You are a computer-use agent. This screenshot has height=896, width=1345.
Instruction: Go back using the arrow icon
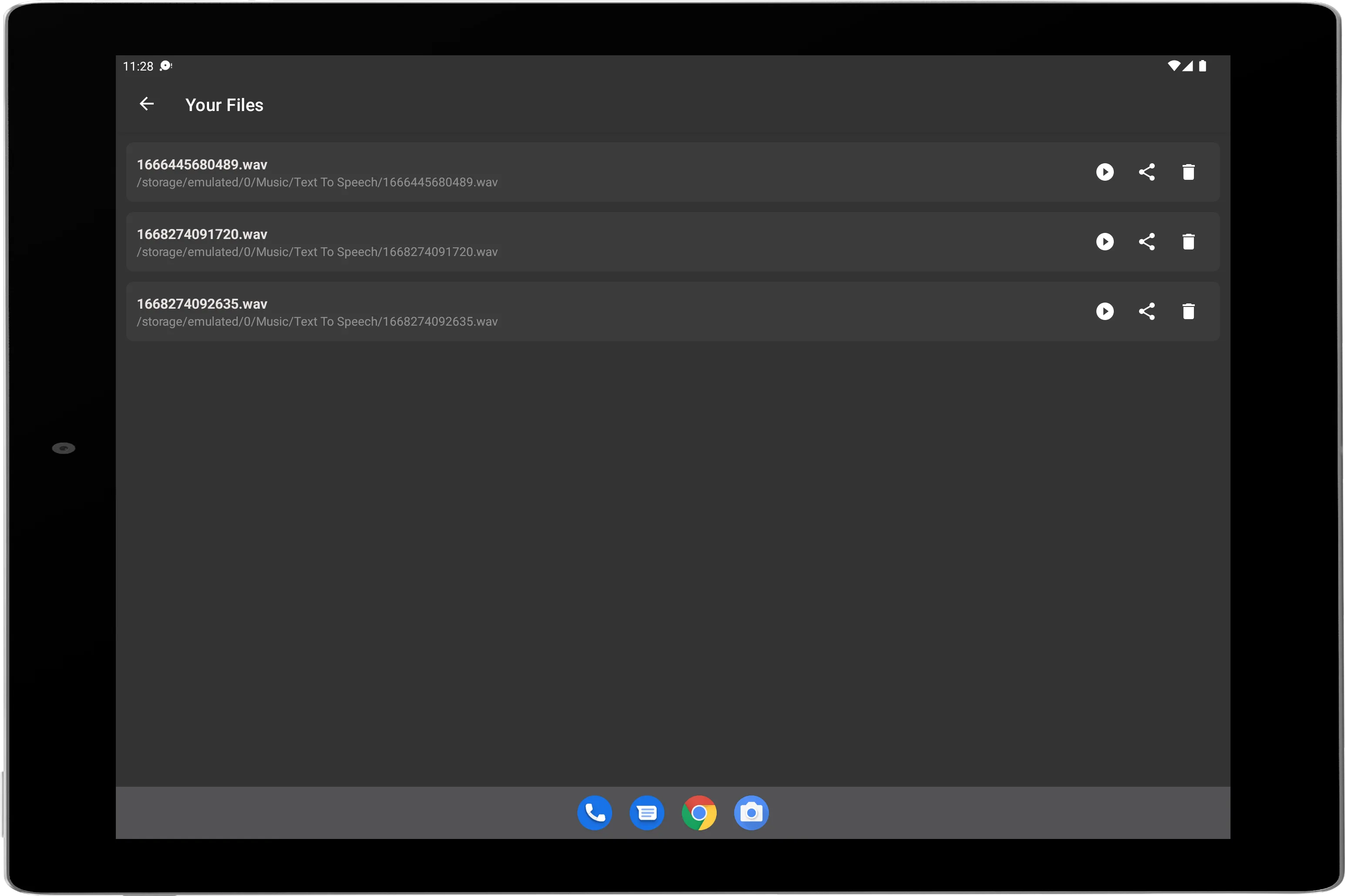(147, 104)
